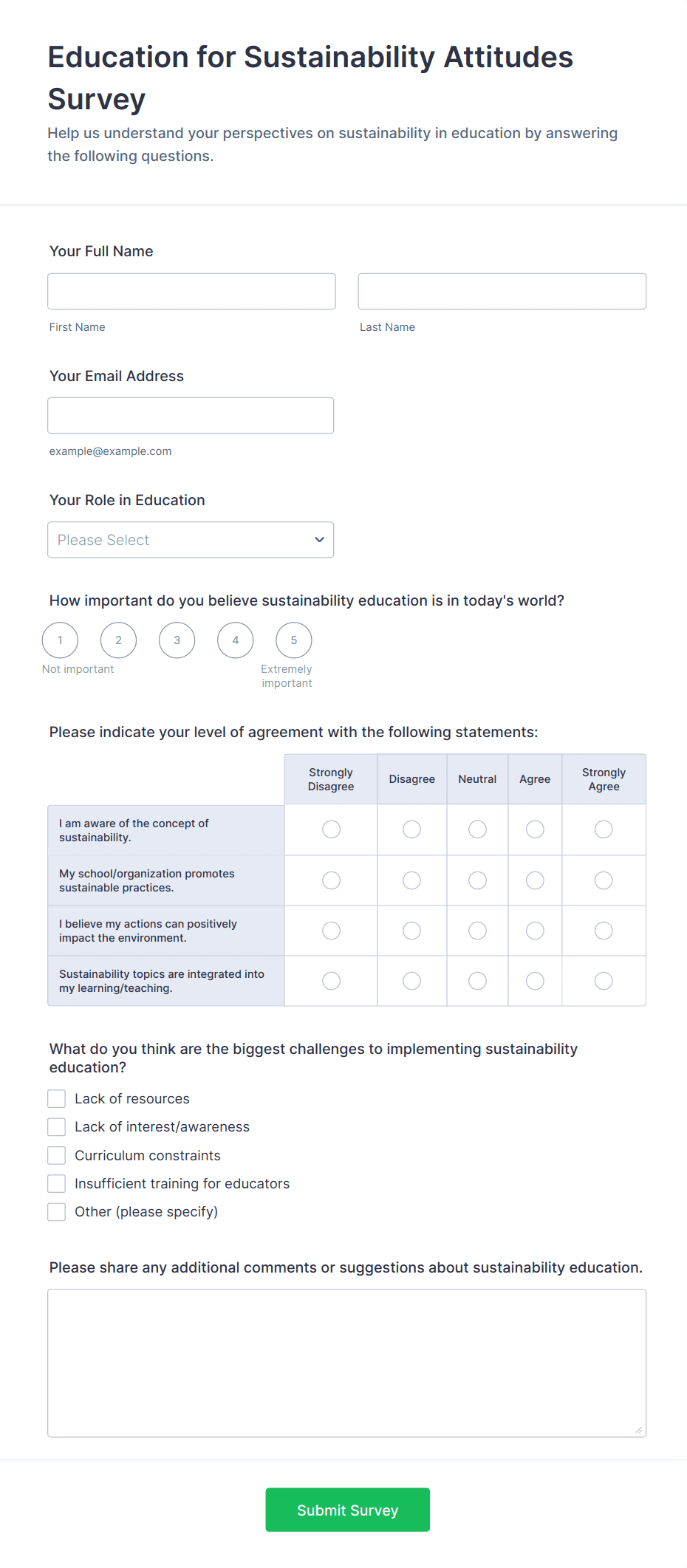687x1568 pixels.
Task: Check the Lack of resources option
Action: pos(56,1098)
